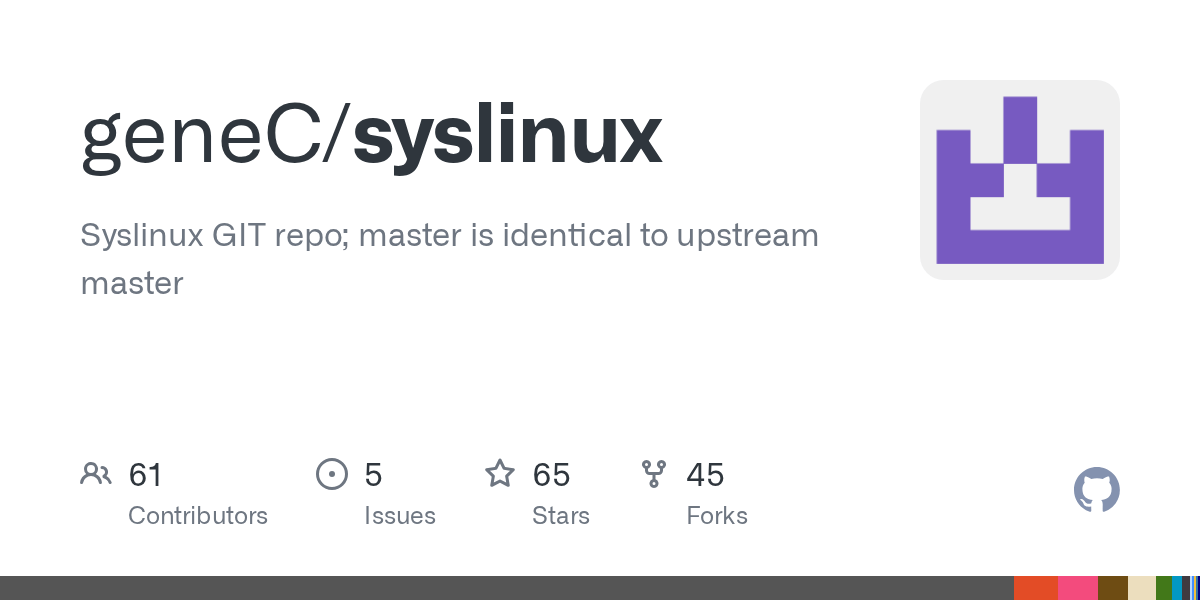Click the Forks branch icon

point(654,474)
